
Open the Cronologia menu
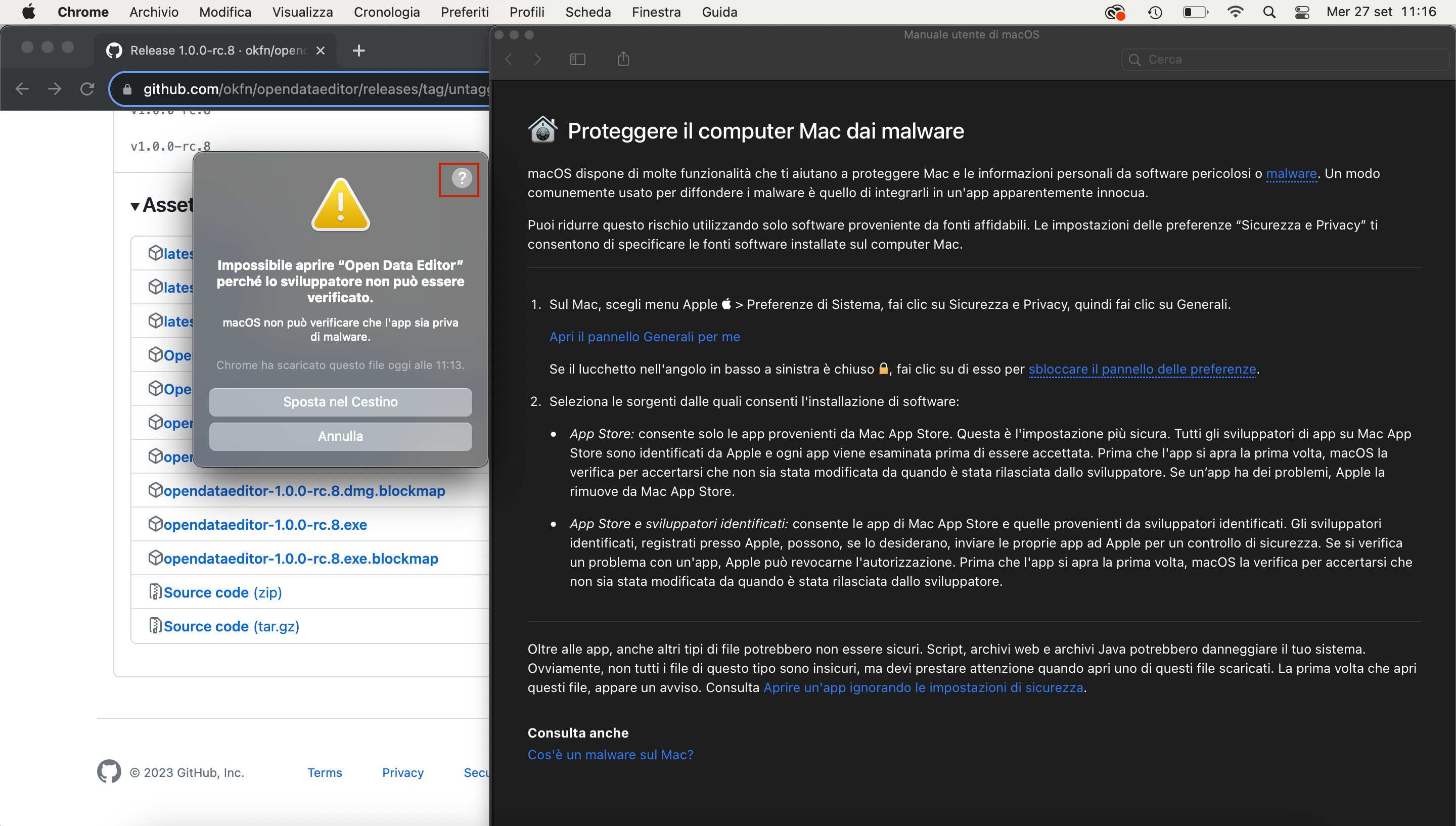coord(386,12)
